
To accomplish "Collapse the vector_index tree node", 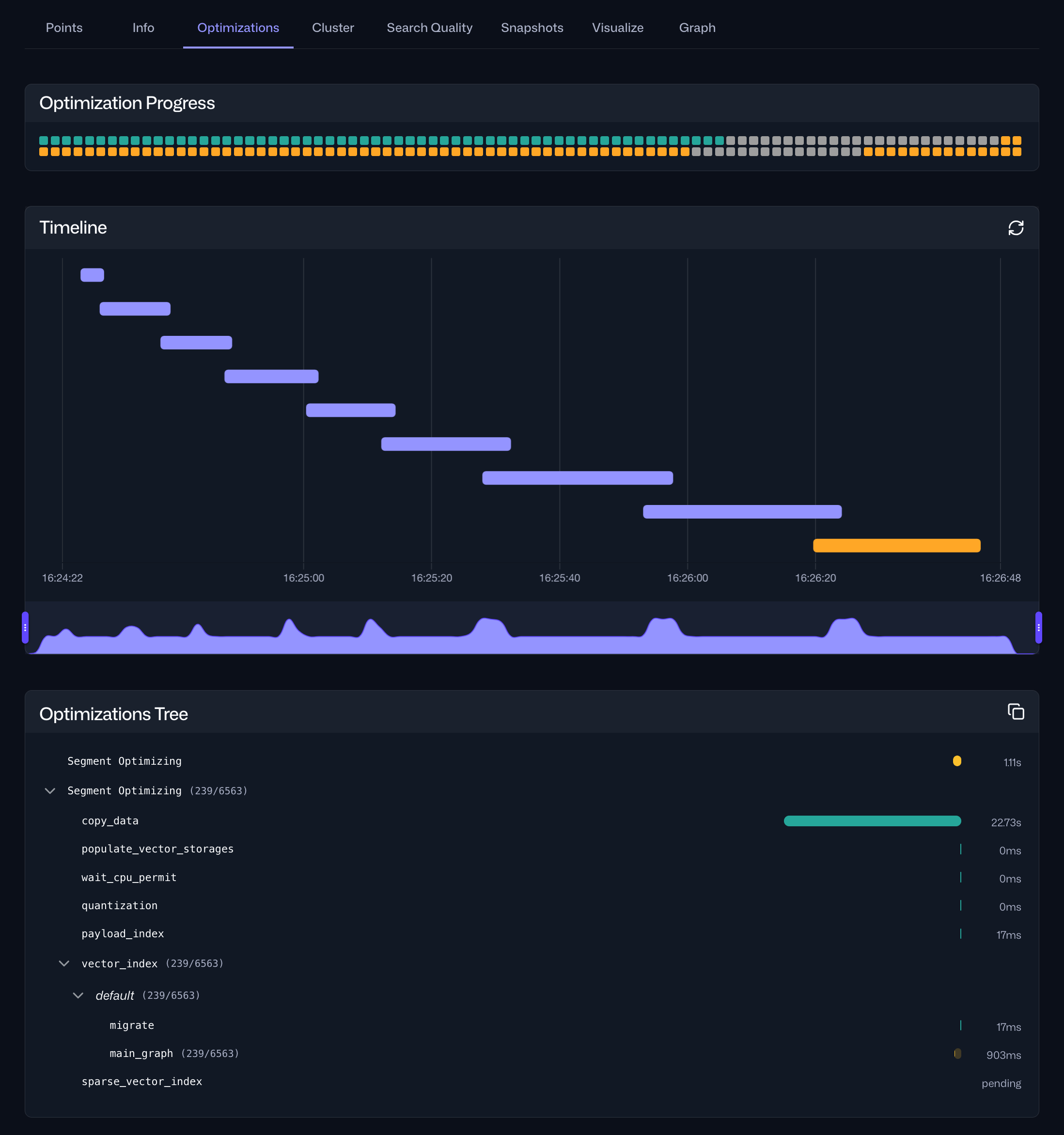I will 64,964.
